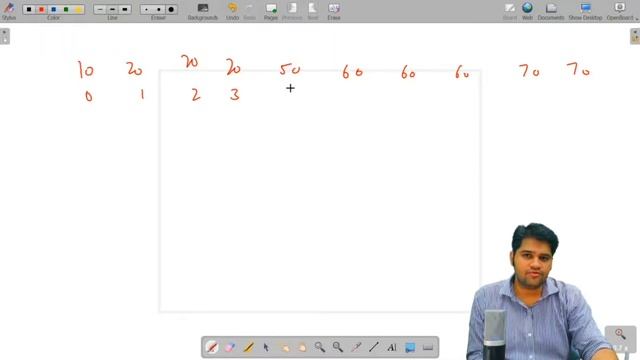Open the Erase options
The width and height of the screenshot is (640, 360).
[333, 11]
